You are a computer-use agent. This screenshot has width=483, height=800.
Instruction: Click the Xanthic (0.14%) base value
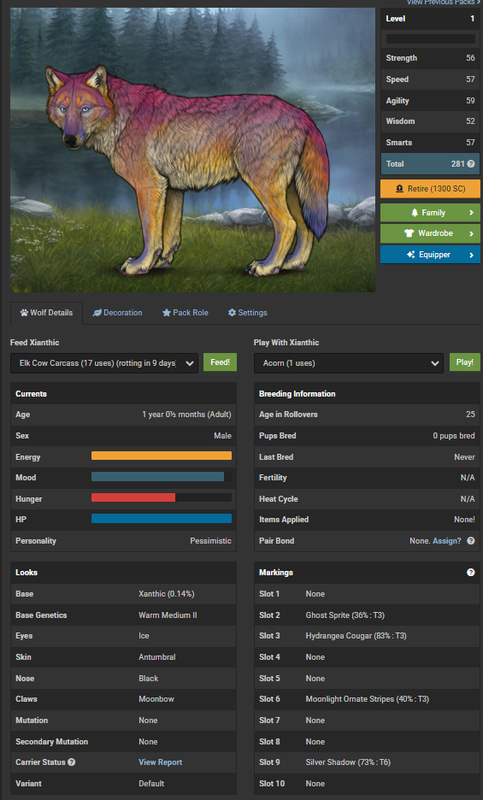(x=166, y=594)
